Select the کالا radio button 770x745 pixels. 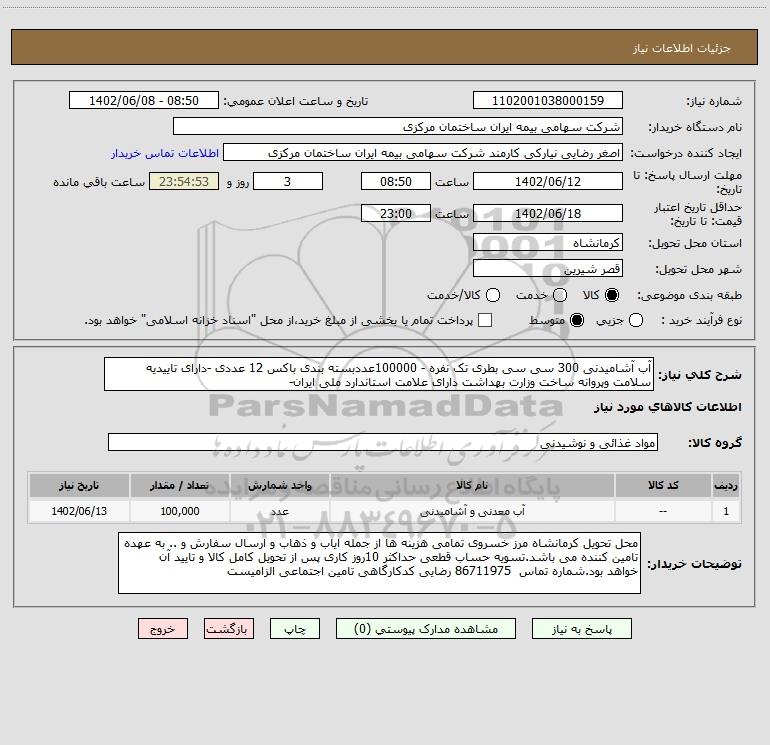coord(612,295)
